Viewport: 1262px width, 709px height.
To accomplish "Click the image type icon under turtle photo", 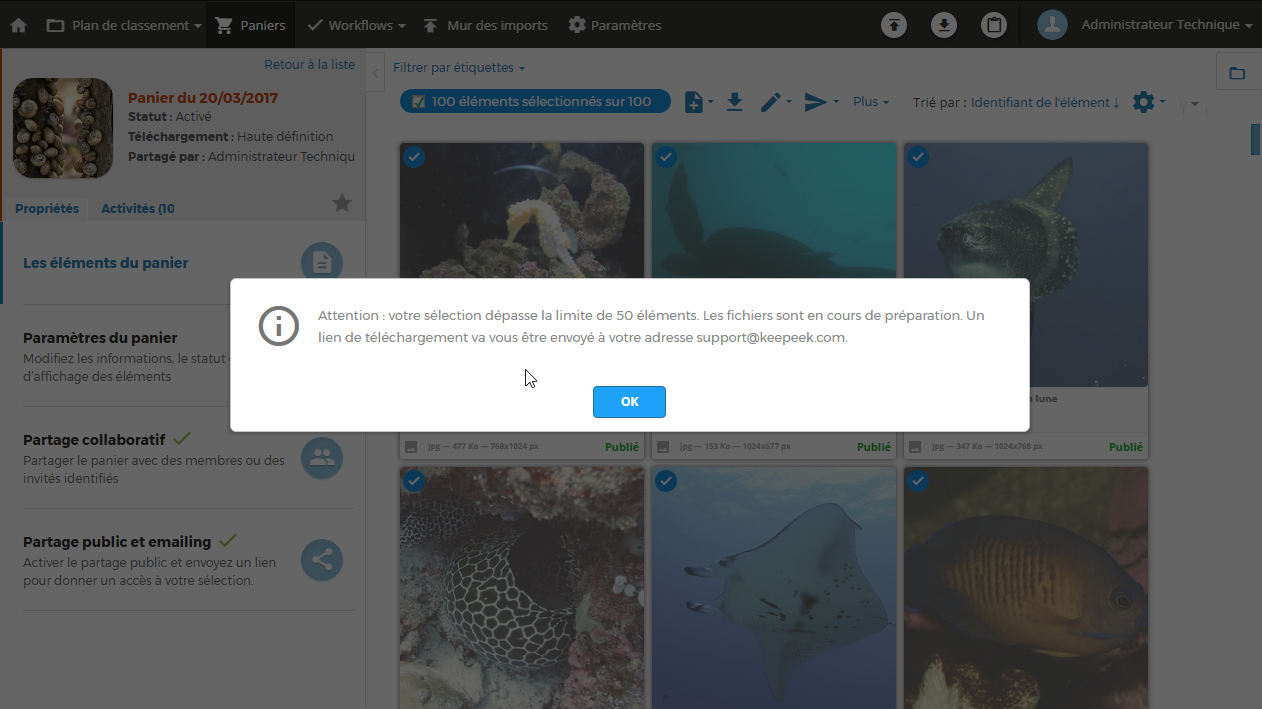I will [x=663, y=447].
